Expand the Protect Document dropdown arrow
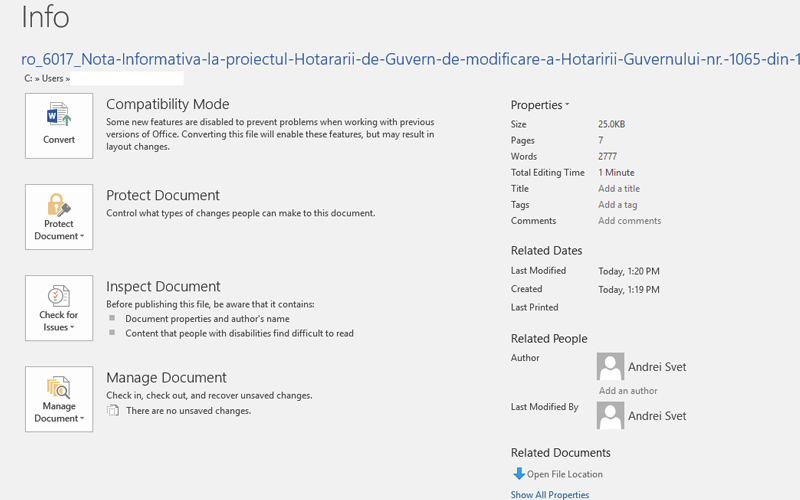The height and width of the screenshot is (500, 800). pyautogui.click(x=81, y=237)
